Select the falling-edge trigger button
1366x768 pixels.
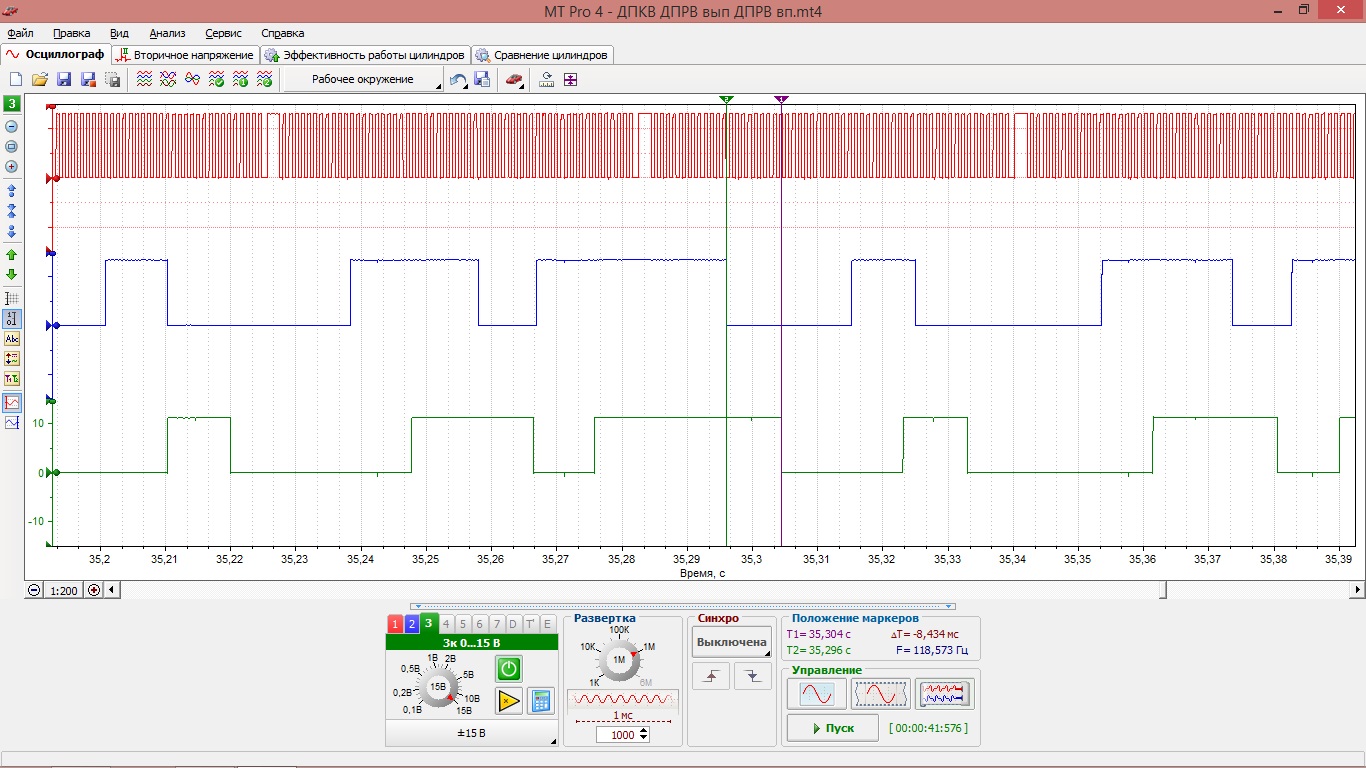click(752, 677)
